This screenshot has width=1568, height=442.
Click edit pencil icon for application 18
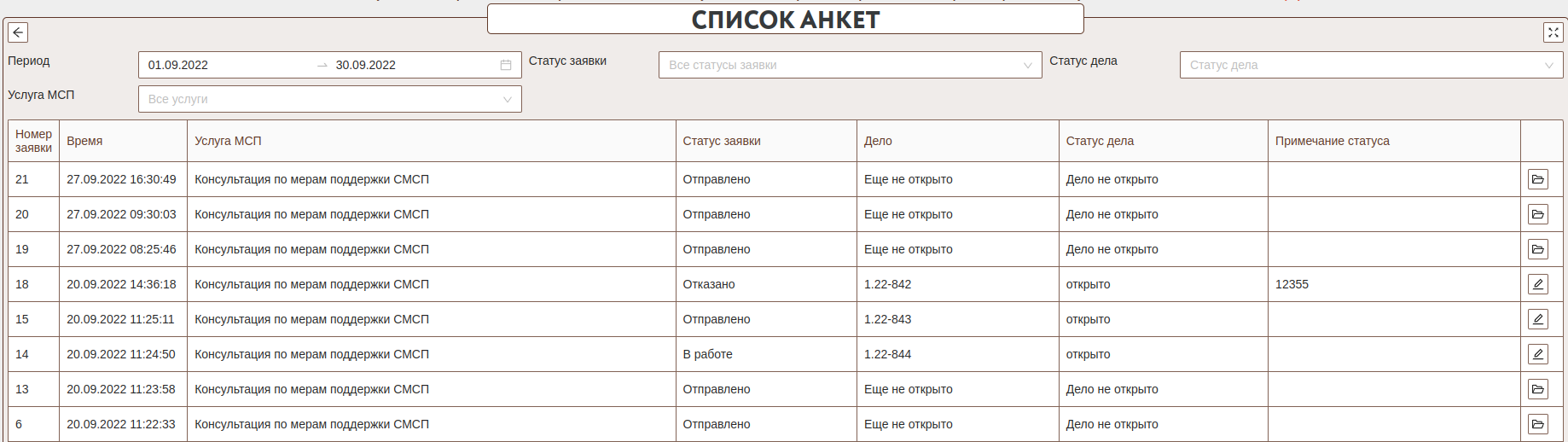point(1537,284)
